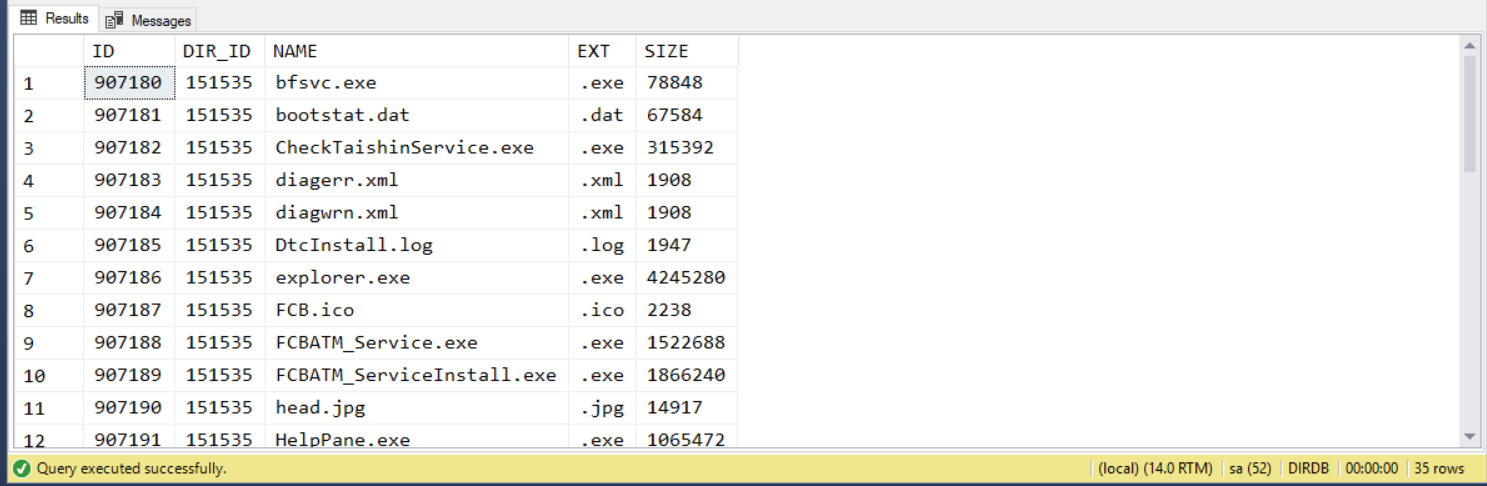Click the scrollbar down arrow
The image size is (1487, 486).
coord(1469,436)
